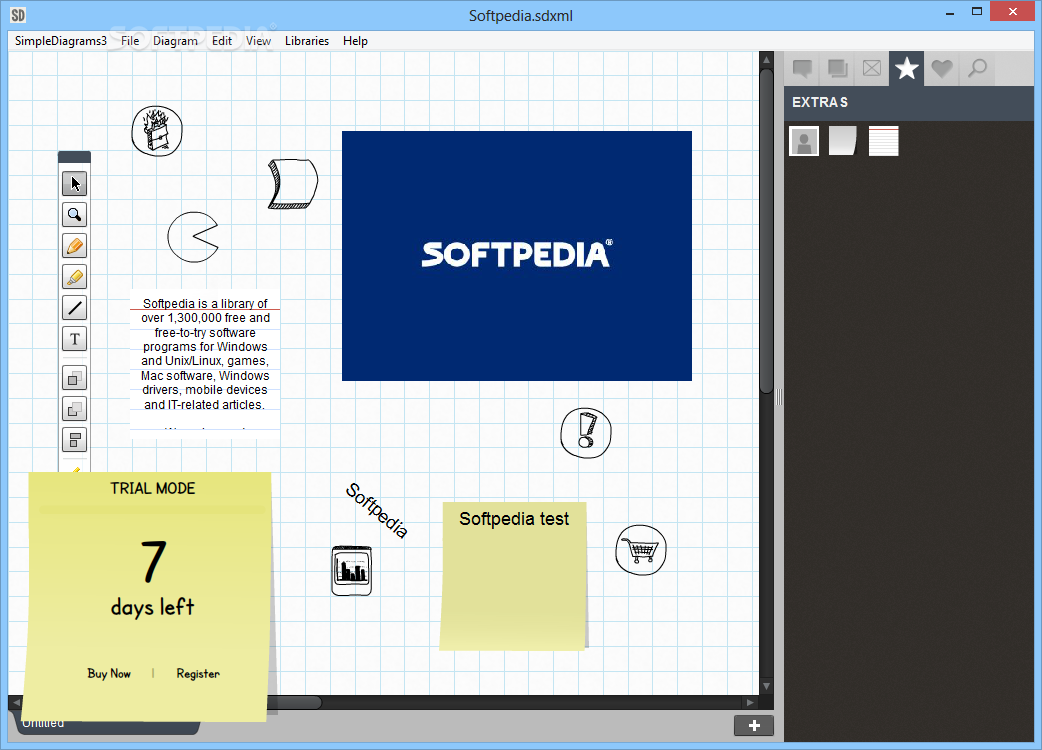Screen dimensions: 1042x750
Task: Select the 'Softpedia test' sticky note
Action: [514, 576]
